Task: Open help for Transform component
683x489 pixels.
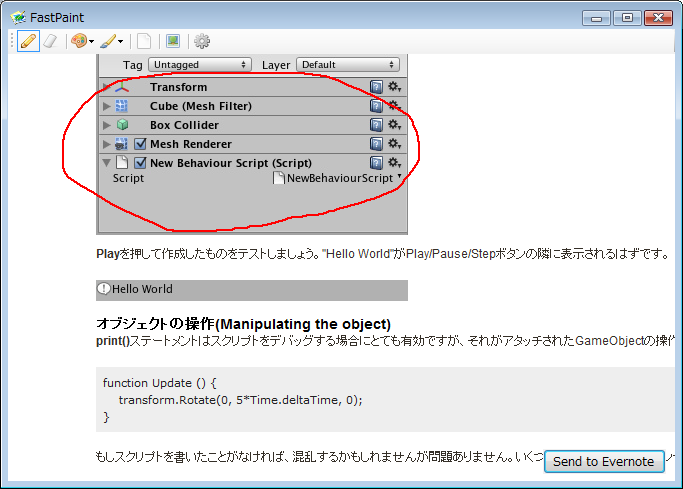Action: (x=376, y=87)
